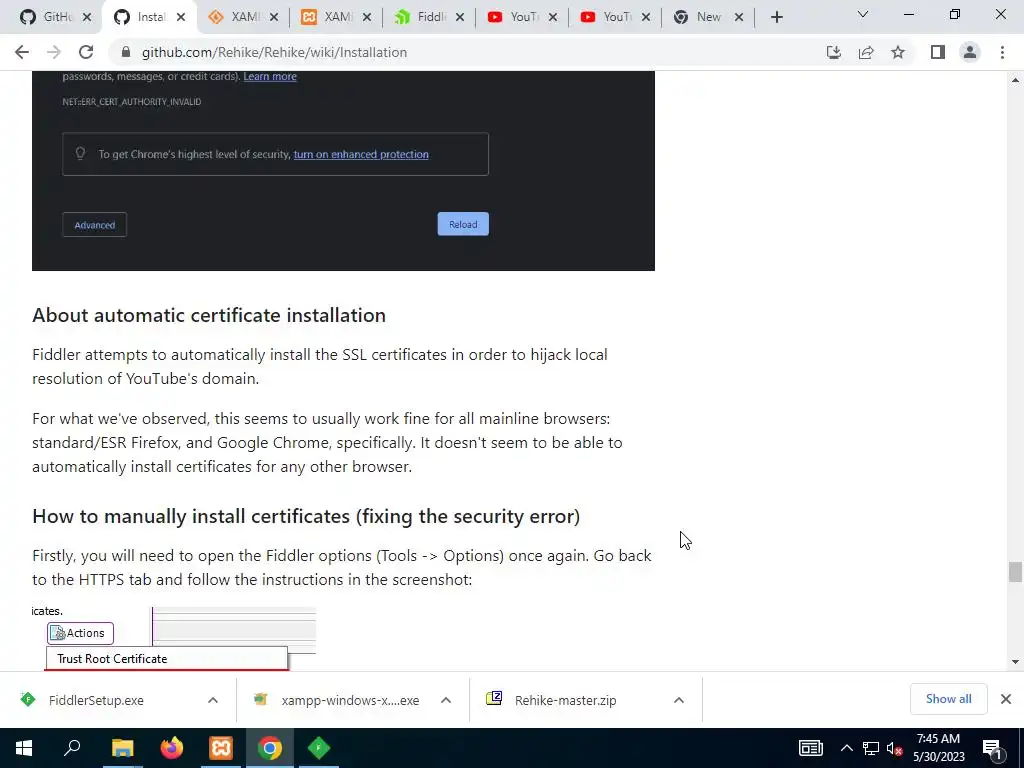Click the scrollbar up arrow
The width and height of the screenshot is (1024, 768).
pyautogui.click(x=1015, y=80)
